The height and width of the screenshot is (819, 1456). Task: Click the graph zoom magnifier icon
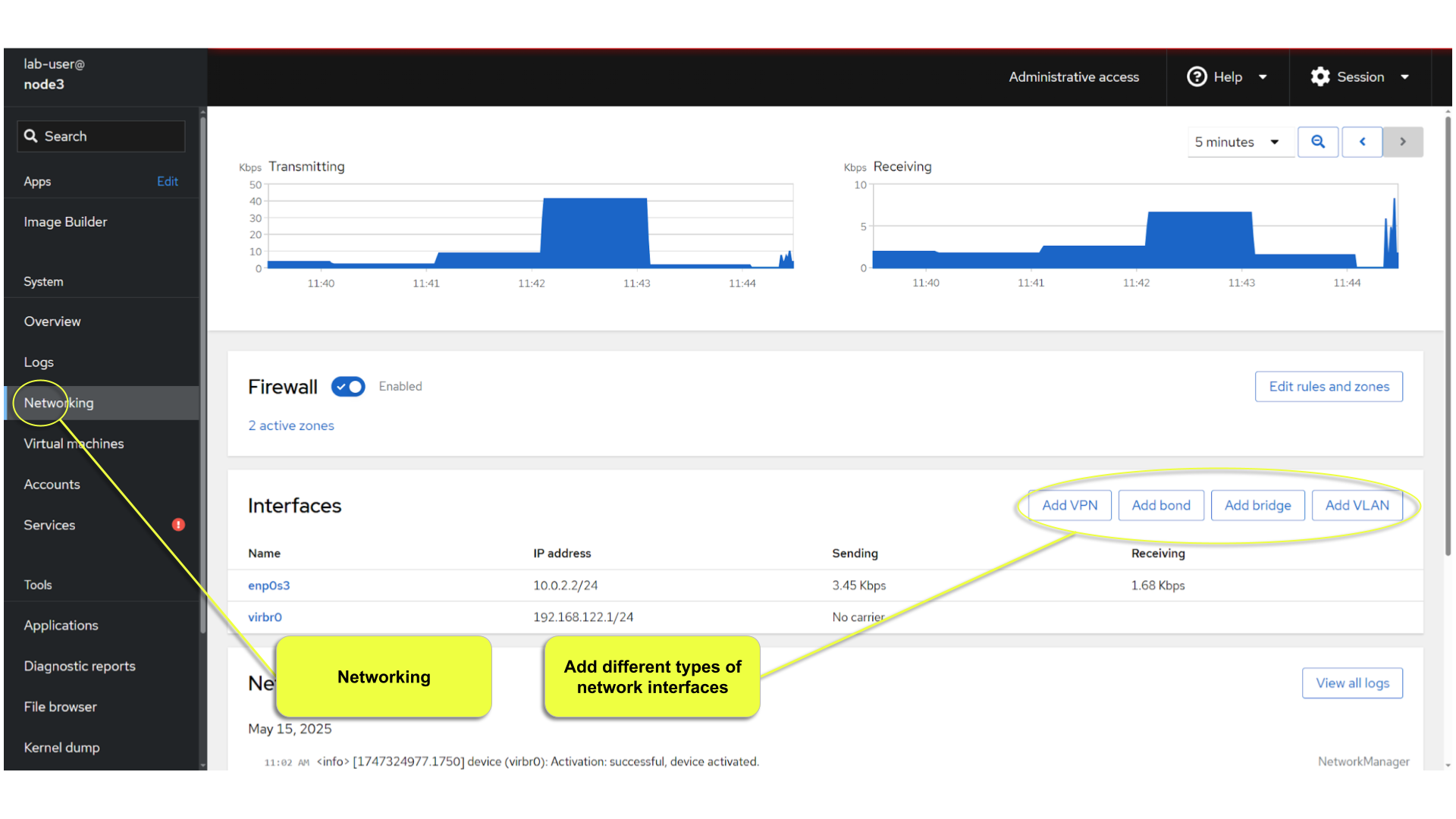click(1318, 142)
